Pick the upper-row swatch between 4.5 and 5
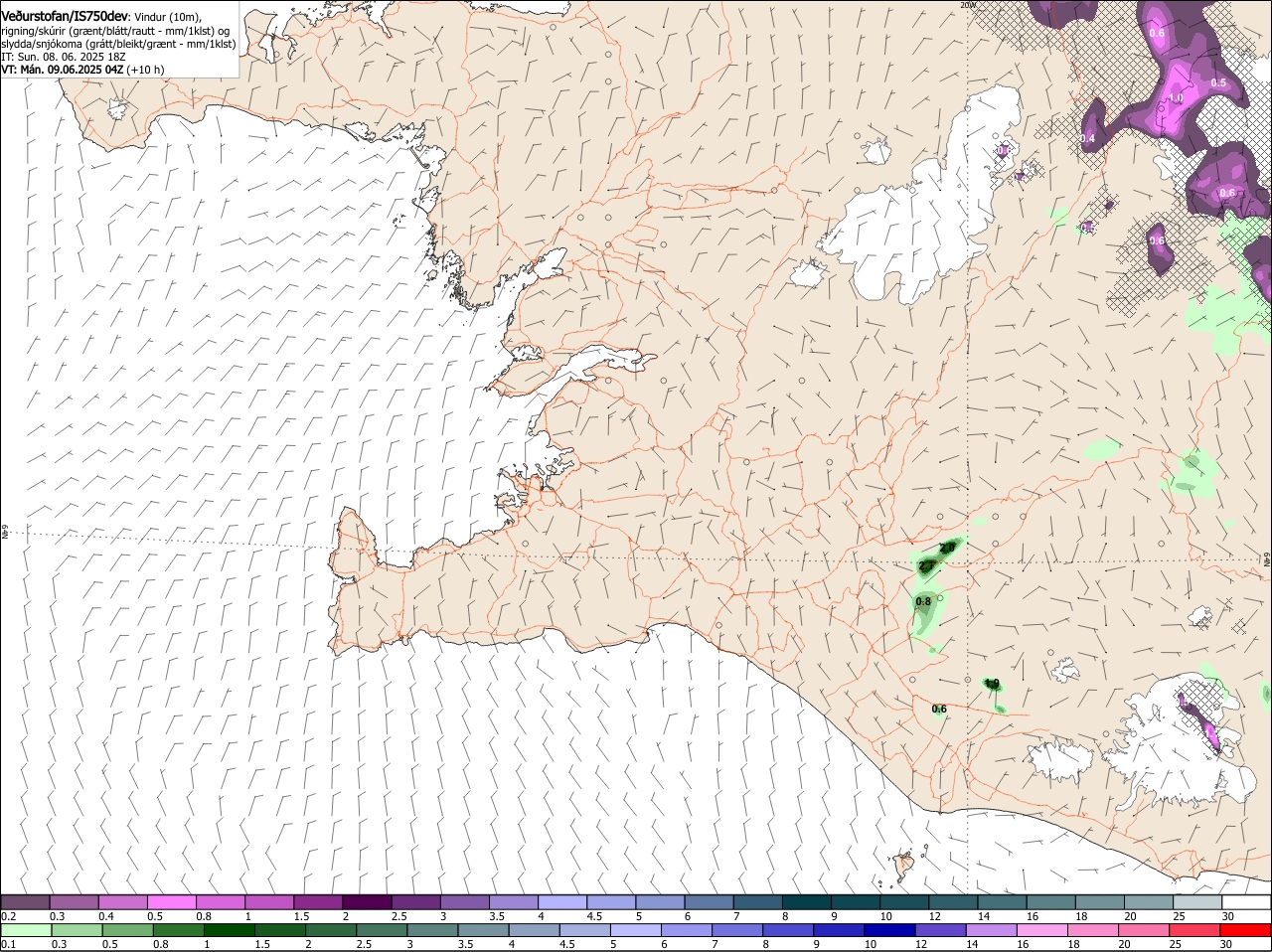Image resolution: width=1272 pixels, height=952 pixels. coord(611,902)
